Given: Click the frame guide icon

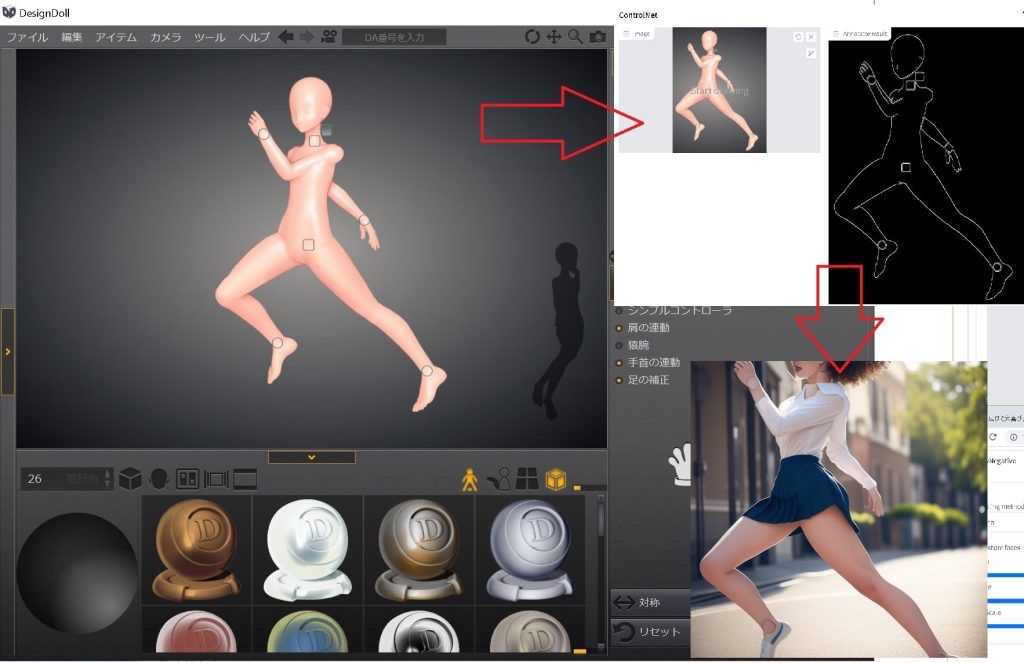Looking at the screenshot, I should coord(216,479).
